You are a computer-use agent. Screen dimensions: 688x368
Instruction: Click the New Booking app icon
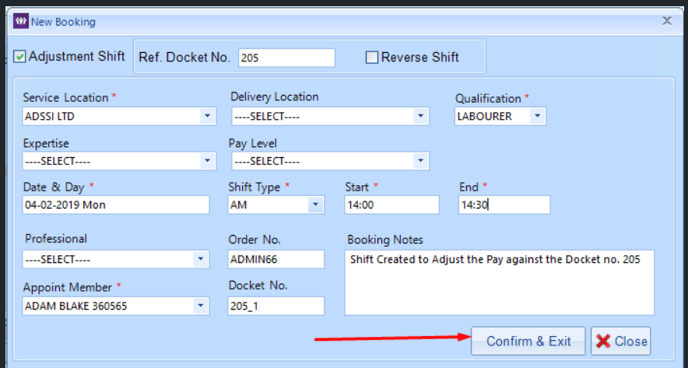21,21
